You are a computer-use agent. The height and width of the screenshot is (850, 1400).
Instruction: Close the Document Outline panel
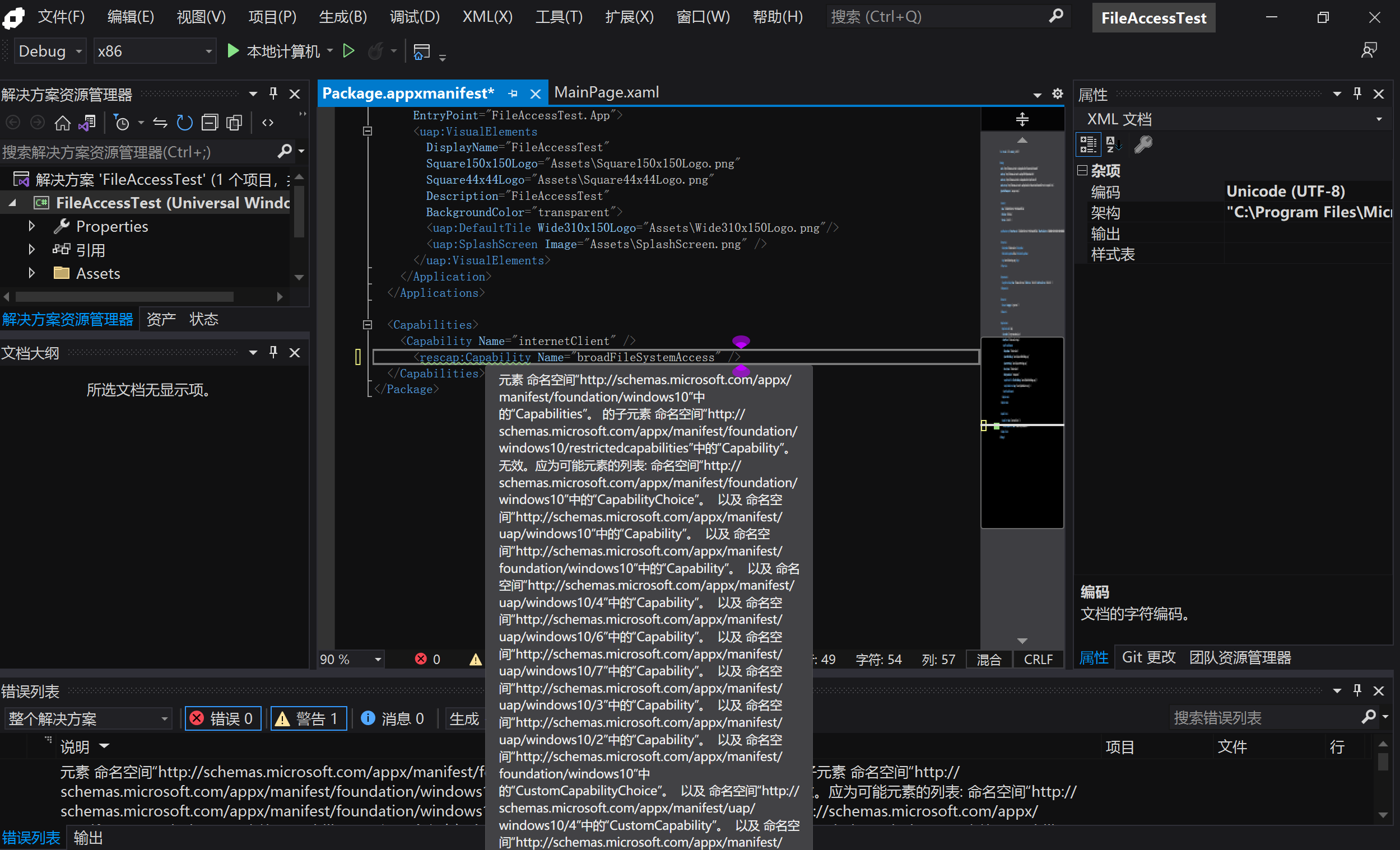pyautogui.click(x=294, y=353)
